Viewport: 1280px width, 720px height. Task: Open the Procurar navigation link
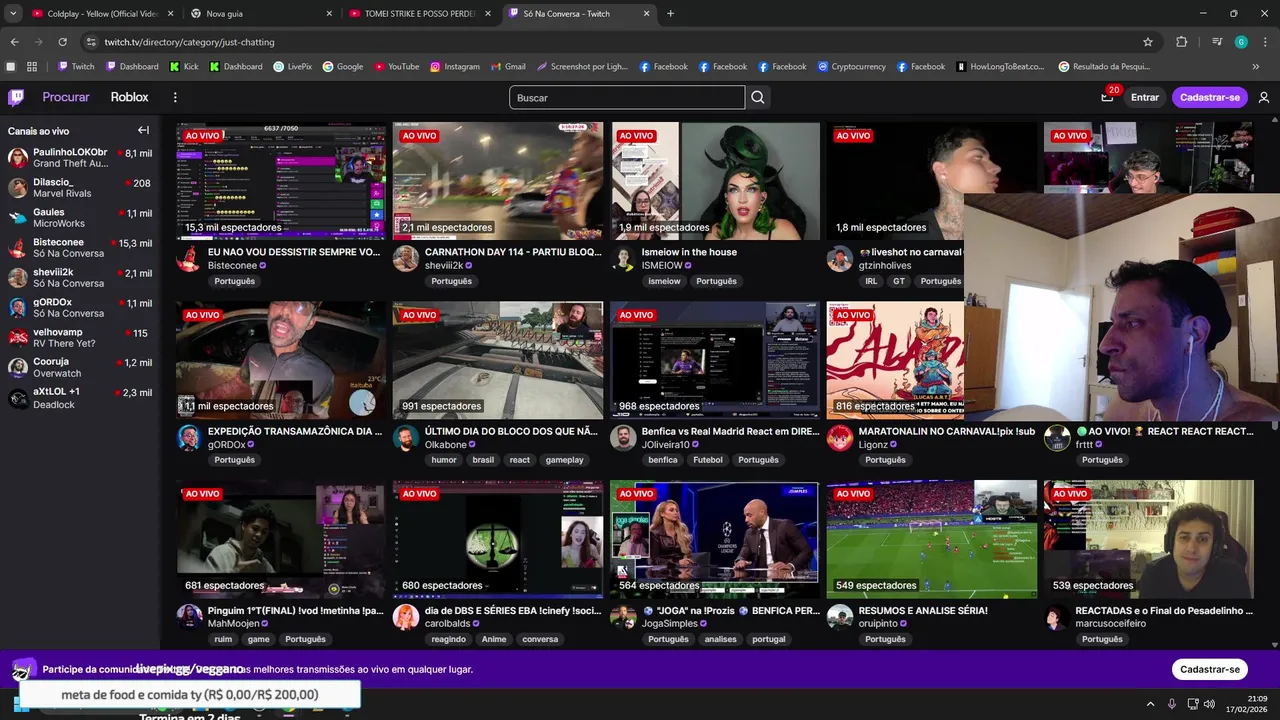66,97
